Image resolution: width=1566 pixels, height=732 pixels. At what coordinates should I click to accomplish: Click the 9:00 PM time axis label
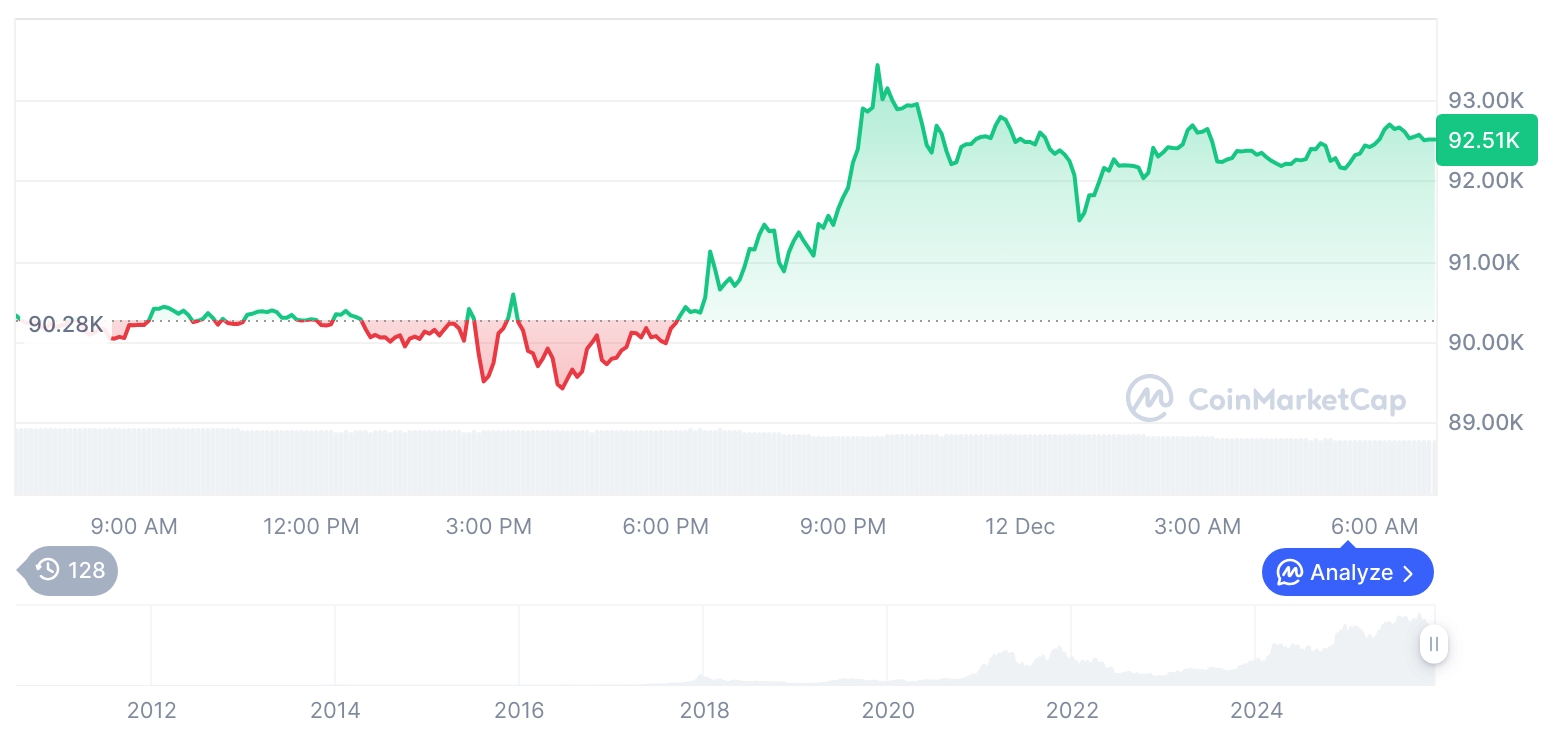843,527
